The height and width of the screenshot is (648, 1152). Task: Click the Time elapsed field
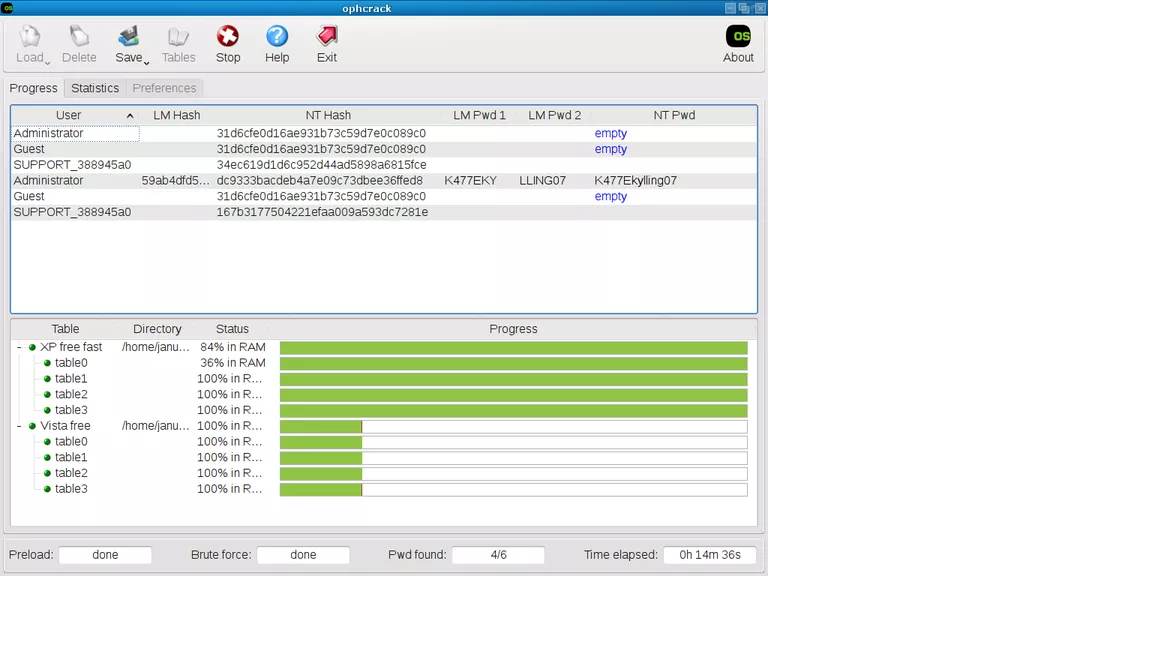709,555
